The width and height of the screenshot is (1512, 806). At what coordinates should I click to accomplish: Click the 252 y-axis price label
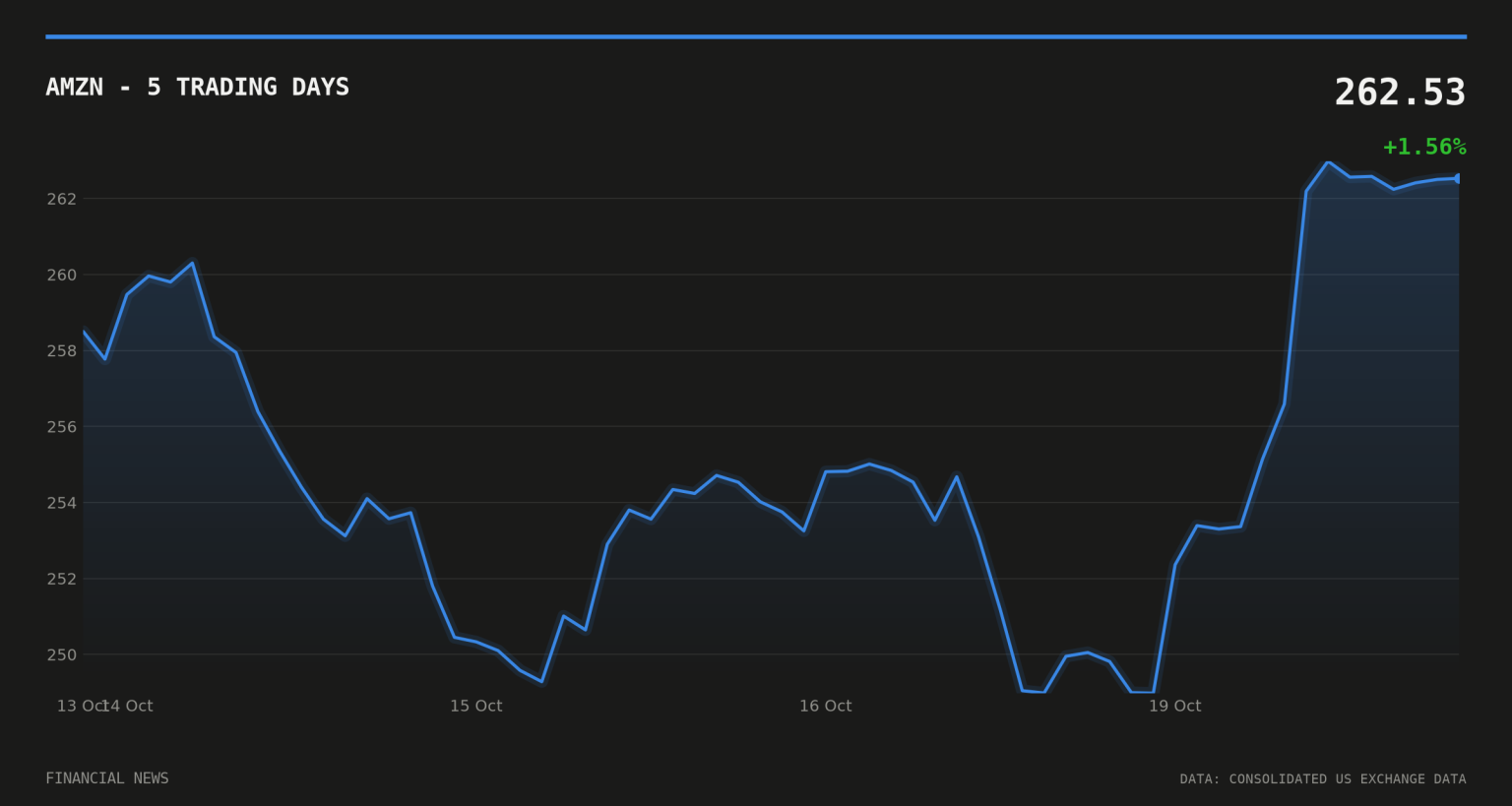pos(61,579)
